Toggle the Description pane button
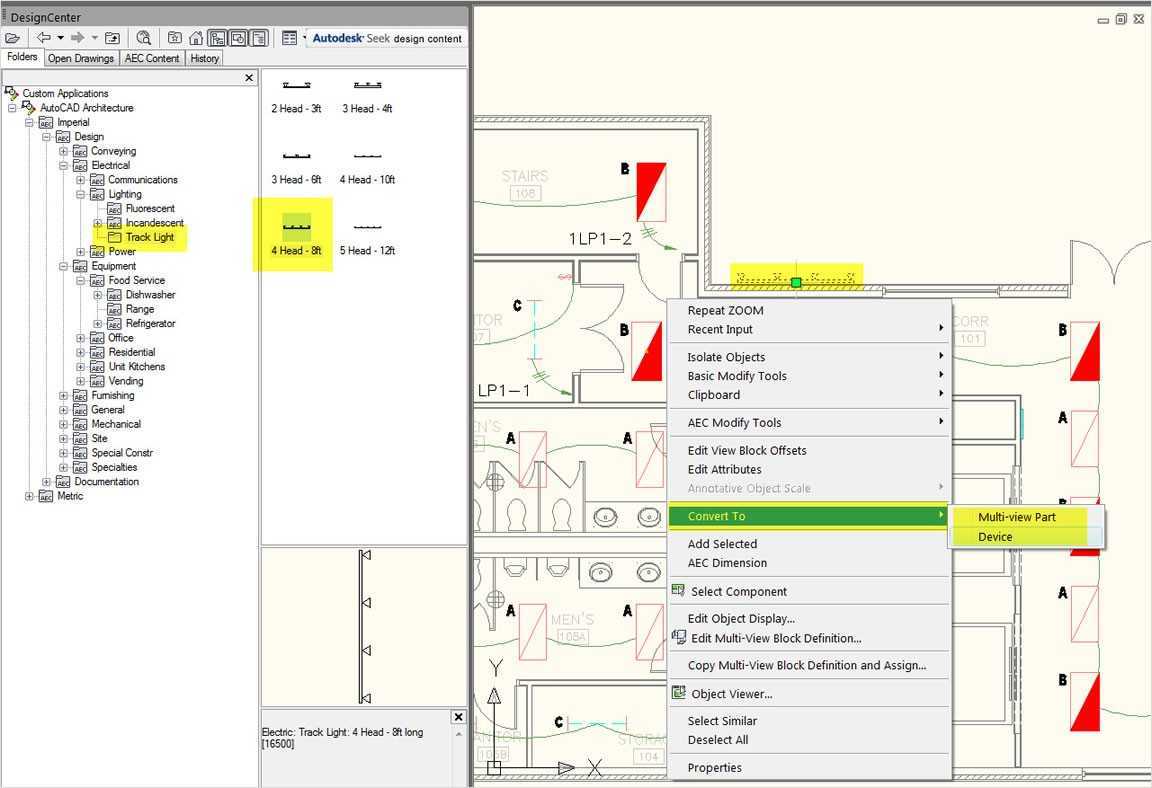Image resolution: width=1152 pixels, height=788 pixels. [259, 38]
